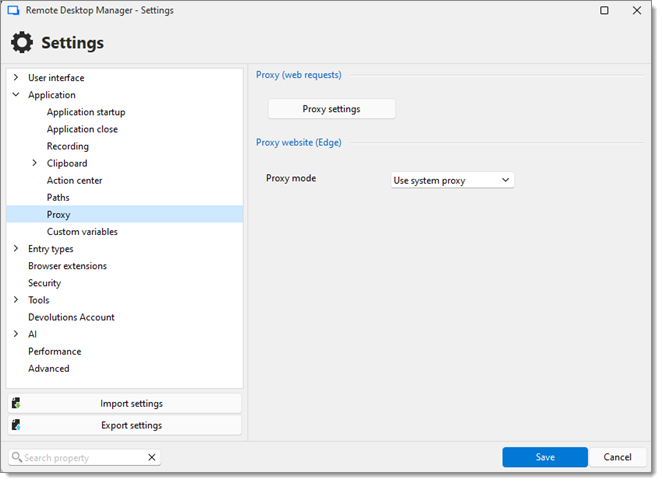Close the Settings window
Viewport: 662px width, 483px height.
(x=637, y=10)
